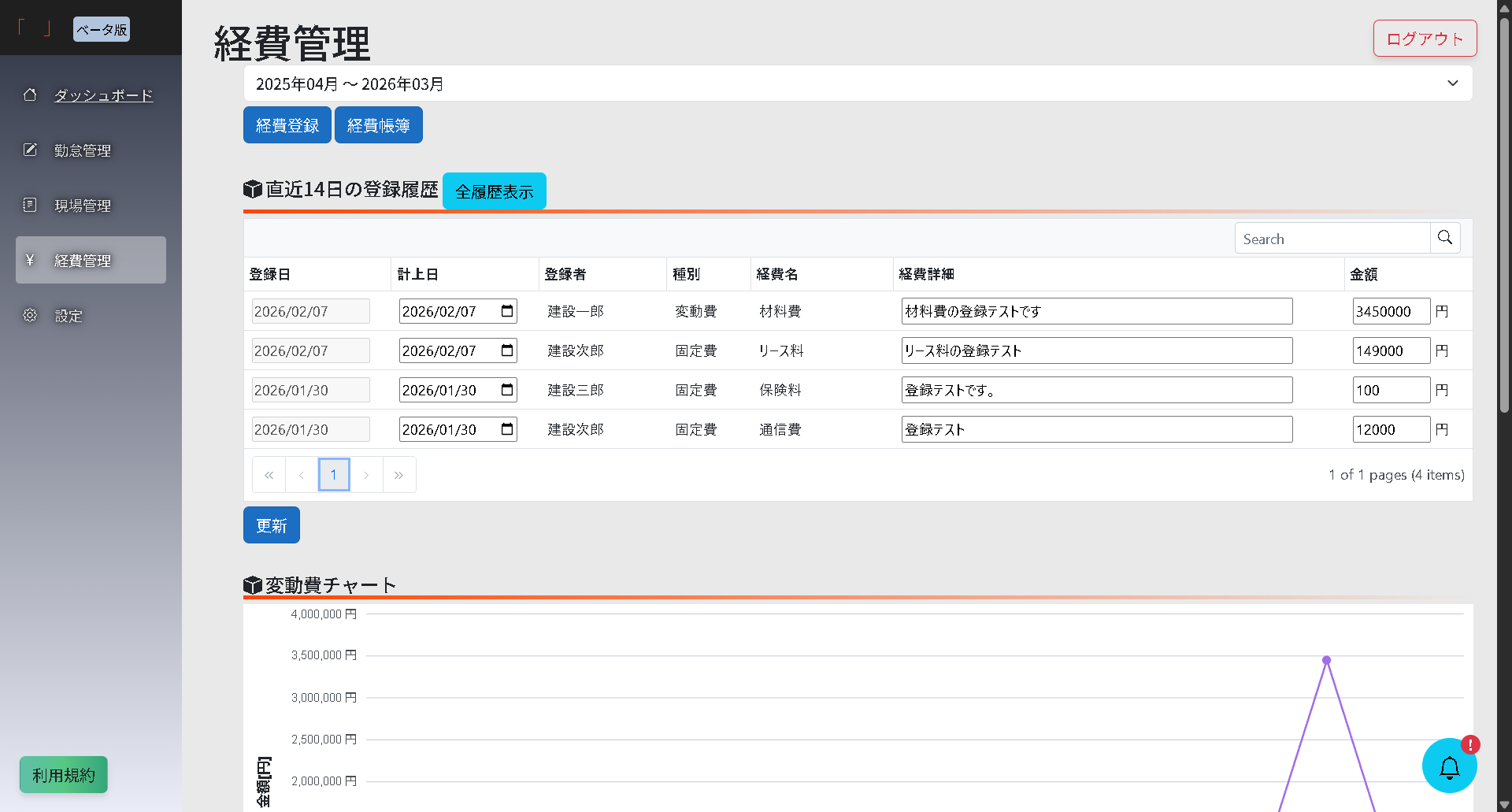Screen dimensions: 1512x812
Task: Click inside the Search text field
Action: point(1331,238)
